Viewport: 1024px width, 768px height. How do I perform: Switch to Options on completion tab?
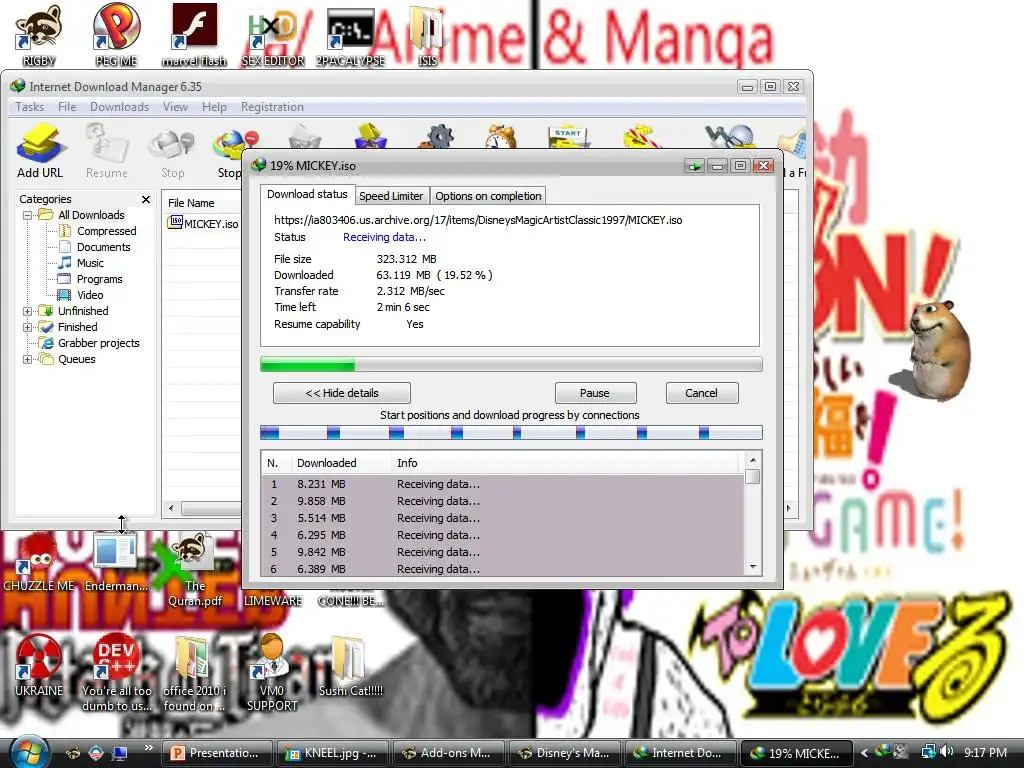pyautogui.click(x=488, y=196)
